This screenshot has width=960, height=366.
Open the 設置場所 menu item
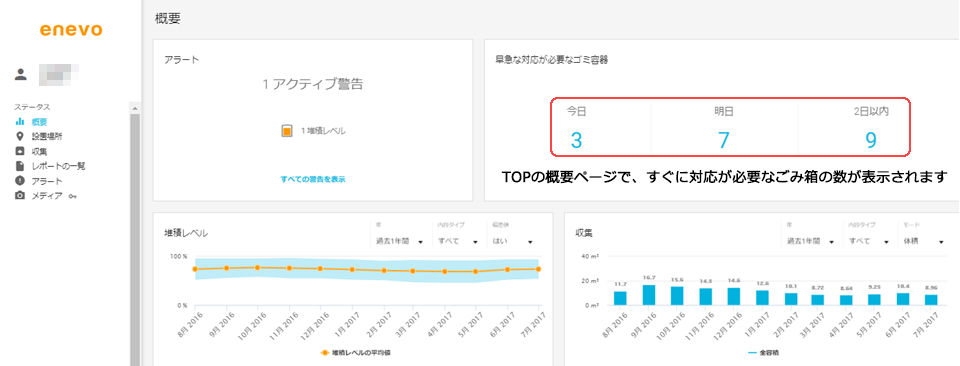click(47, 136)
